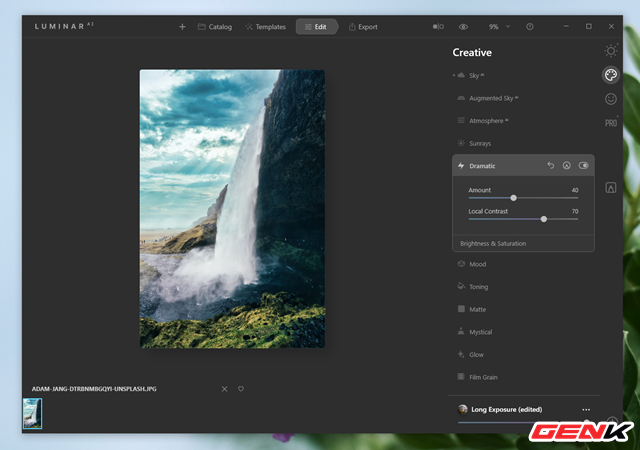Viewport: 640px width, 450px height.
Task: Click the help question mark icon
Action: click(530, 27)
